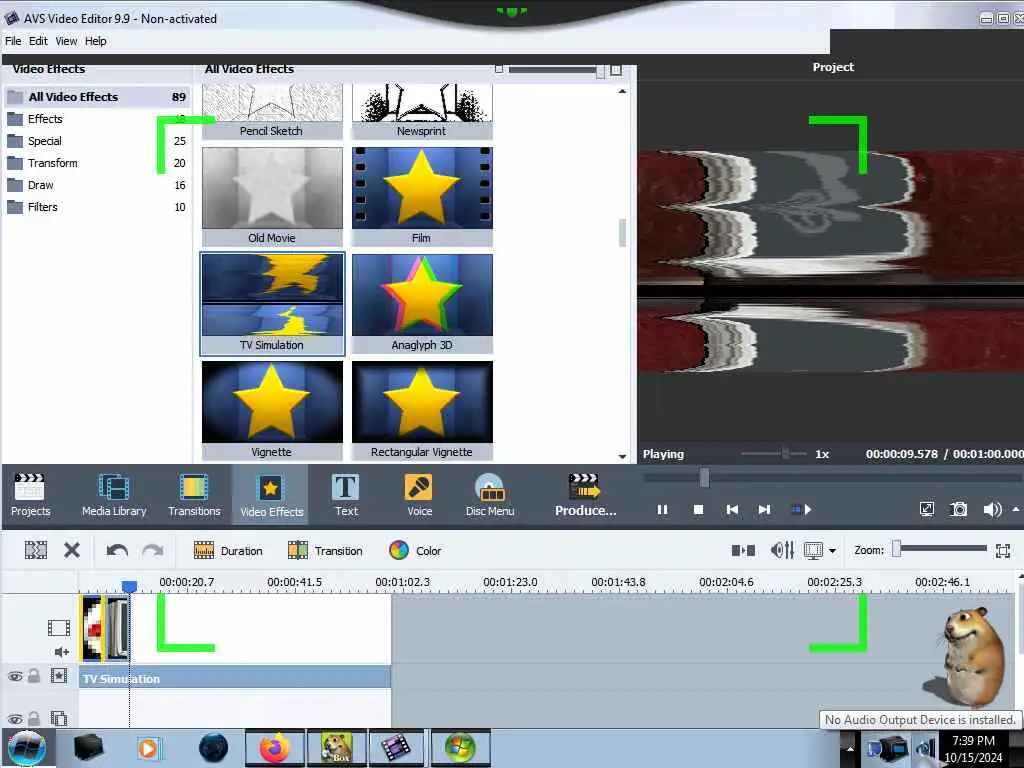
Task: Toggle visibility of the video effects track
Action: point(14,677)
